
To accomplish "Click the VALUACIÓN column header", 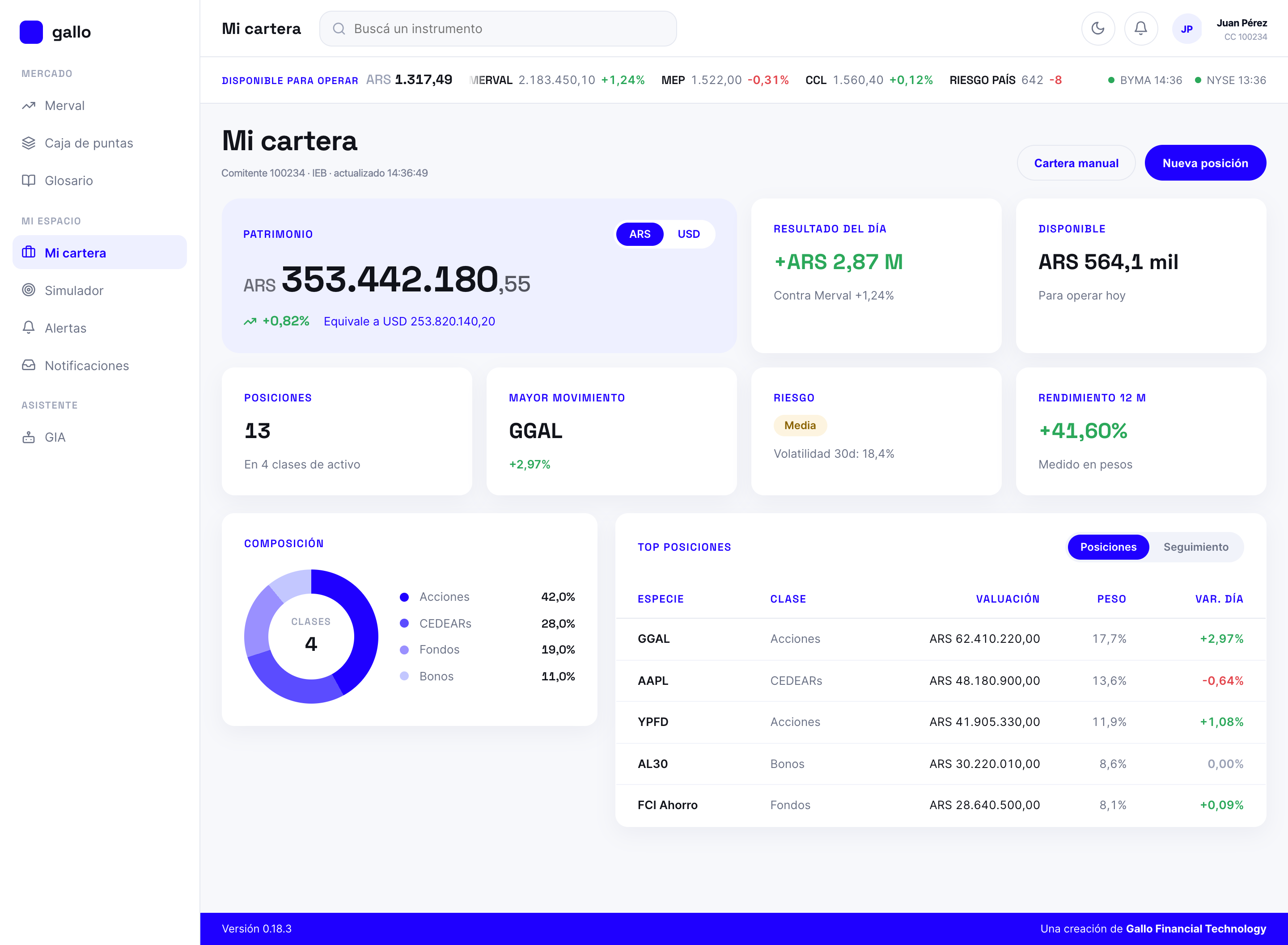I will 1008,599.
